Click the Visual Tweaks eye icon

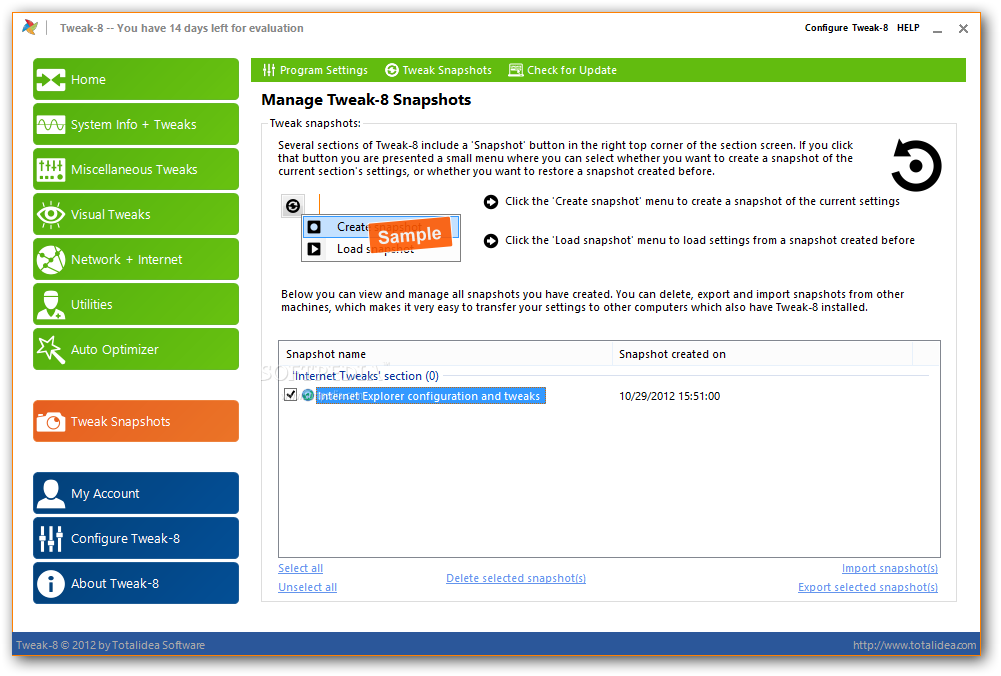(x=50, y=214)
